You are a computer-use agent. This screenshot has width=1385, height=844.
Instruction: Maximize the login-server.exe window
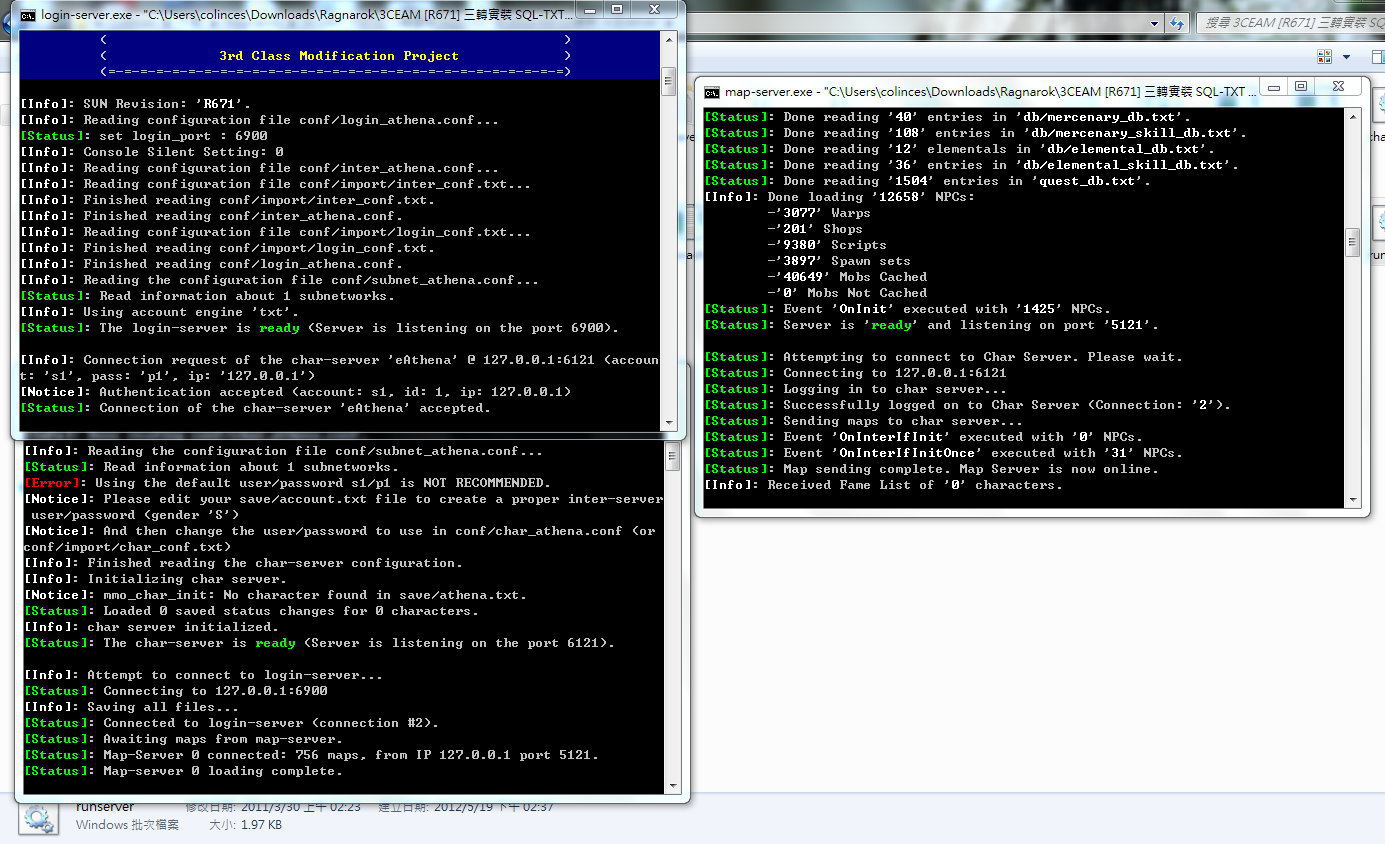(x=617, y=10)
